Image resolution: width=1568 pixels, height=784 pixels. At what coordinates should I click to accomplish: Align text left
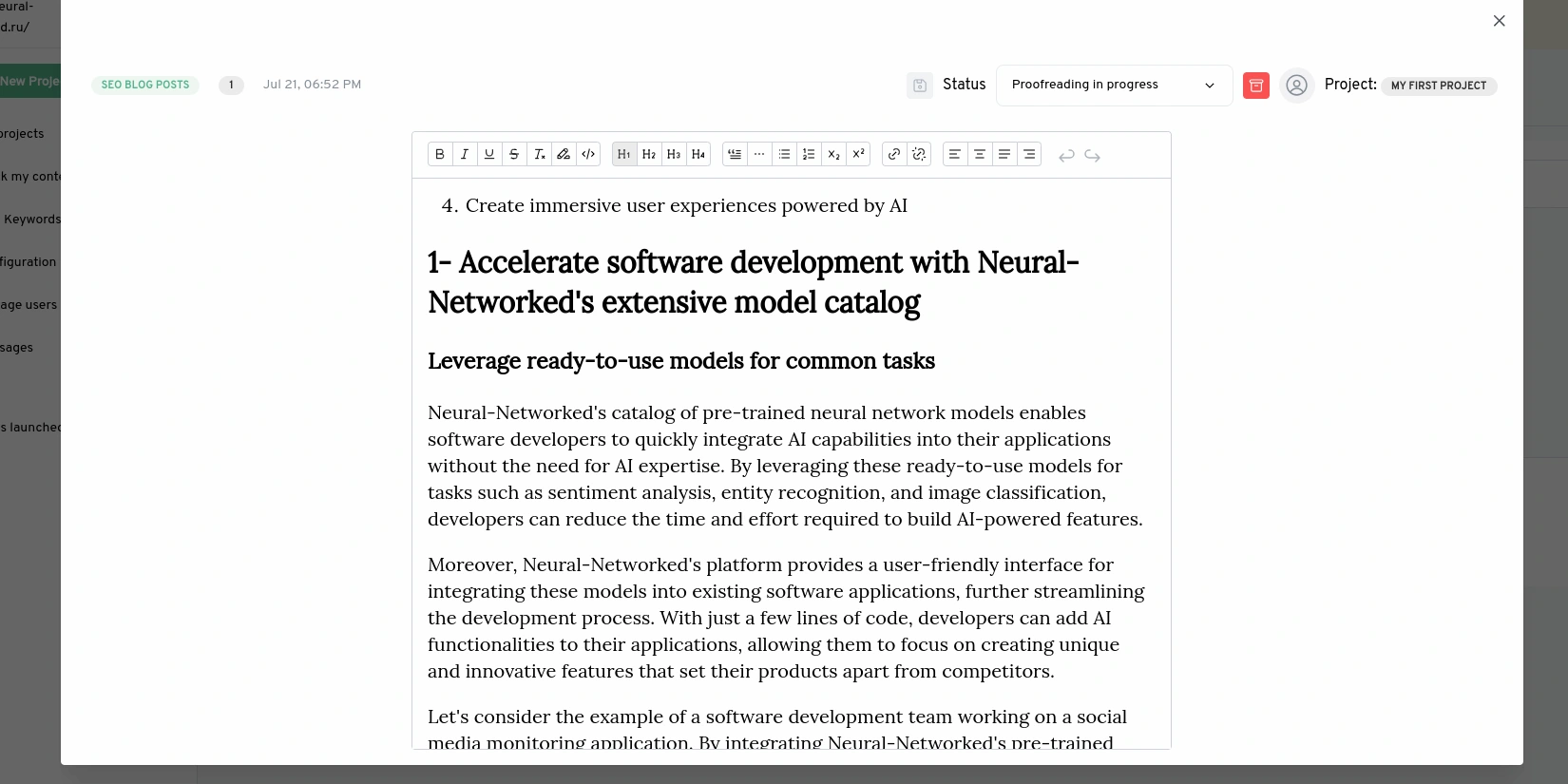pyautogui.click(x=955, y=154)
